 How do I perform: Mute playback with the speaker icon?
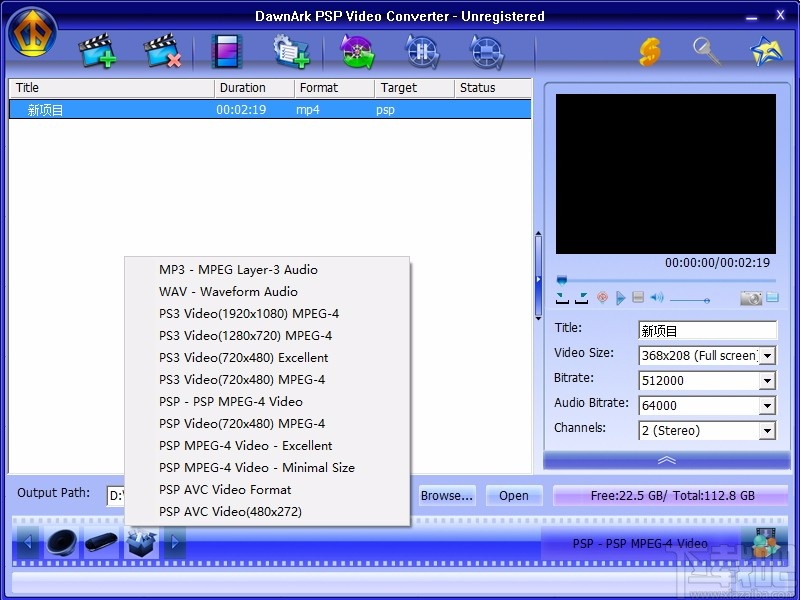pyautogui.click(x=655, y=297)
